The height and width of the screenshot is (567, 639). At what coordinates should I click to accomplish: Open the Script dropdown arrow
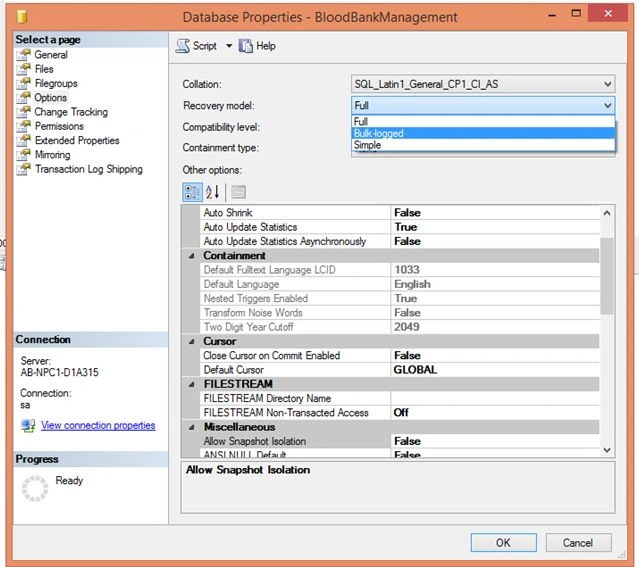point(229,46)
